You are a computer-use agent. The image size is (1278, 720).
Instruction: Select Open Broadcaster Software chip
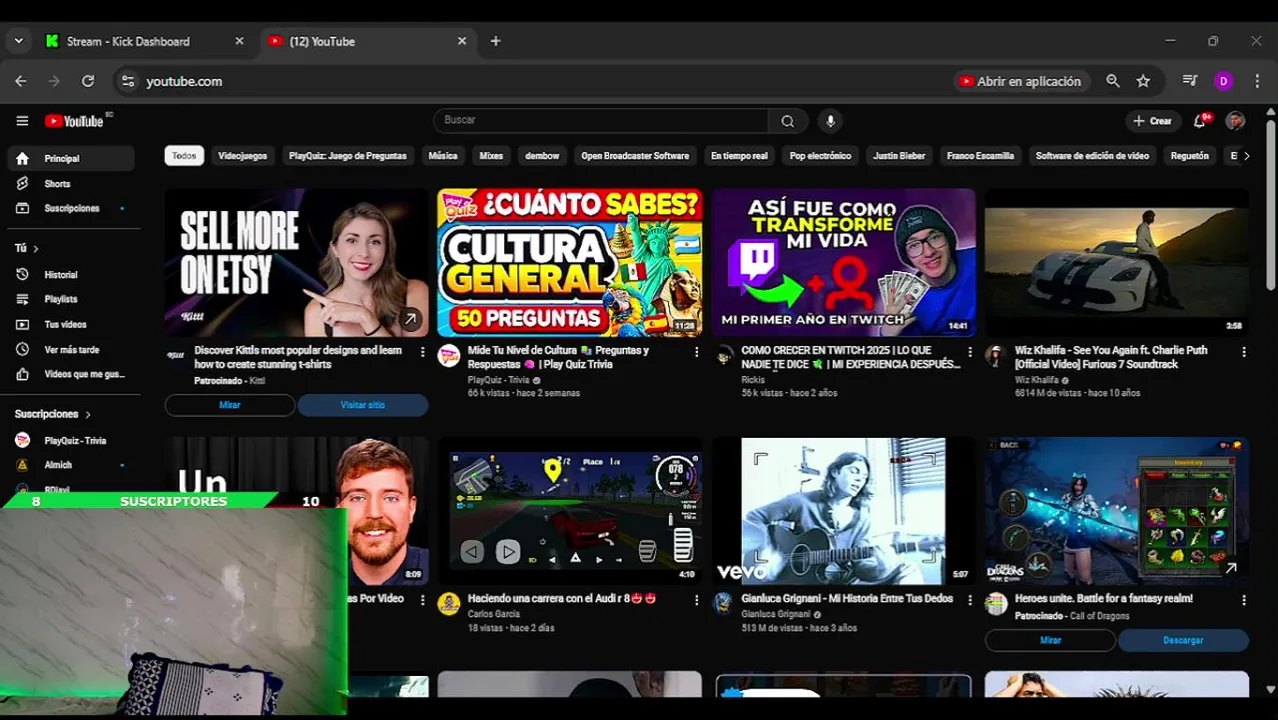(x=635, y=156)
